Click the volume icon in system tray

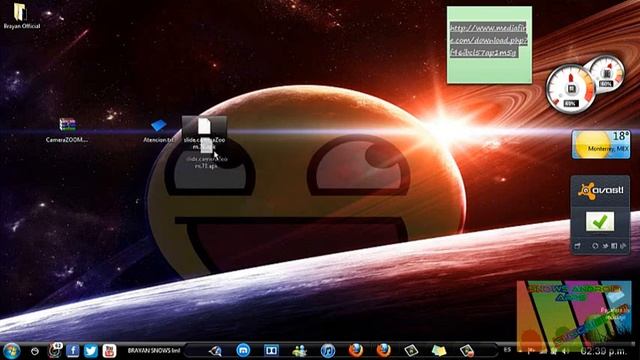pyautogui.click(x=566, y=351)
